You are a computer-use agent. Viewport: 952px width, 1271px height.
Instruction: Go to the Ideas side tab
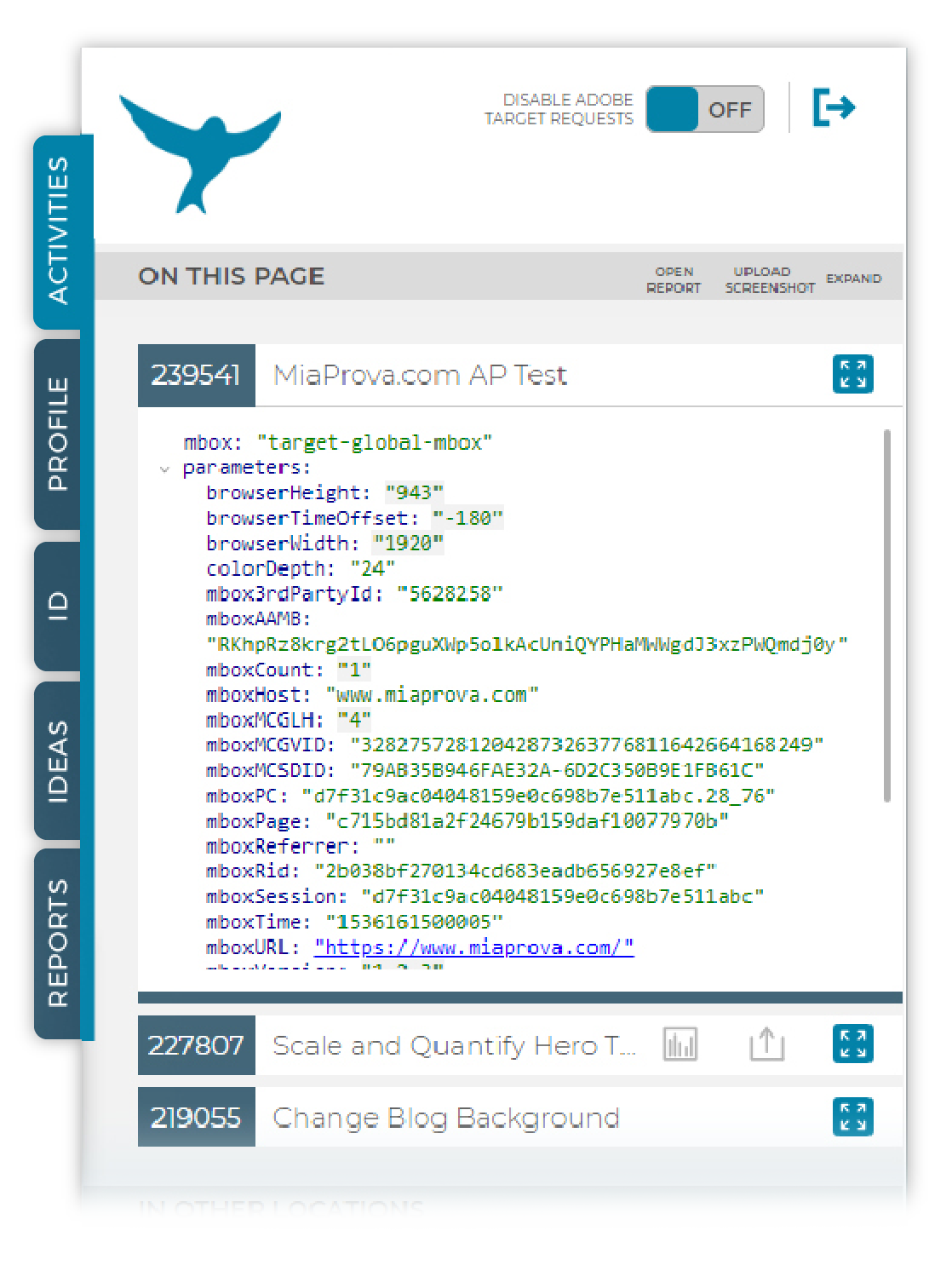[58, 761]
